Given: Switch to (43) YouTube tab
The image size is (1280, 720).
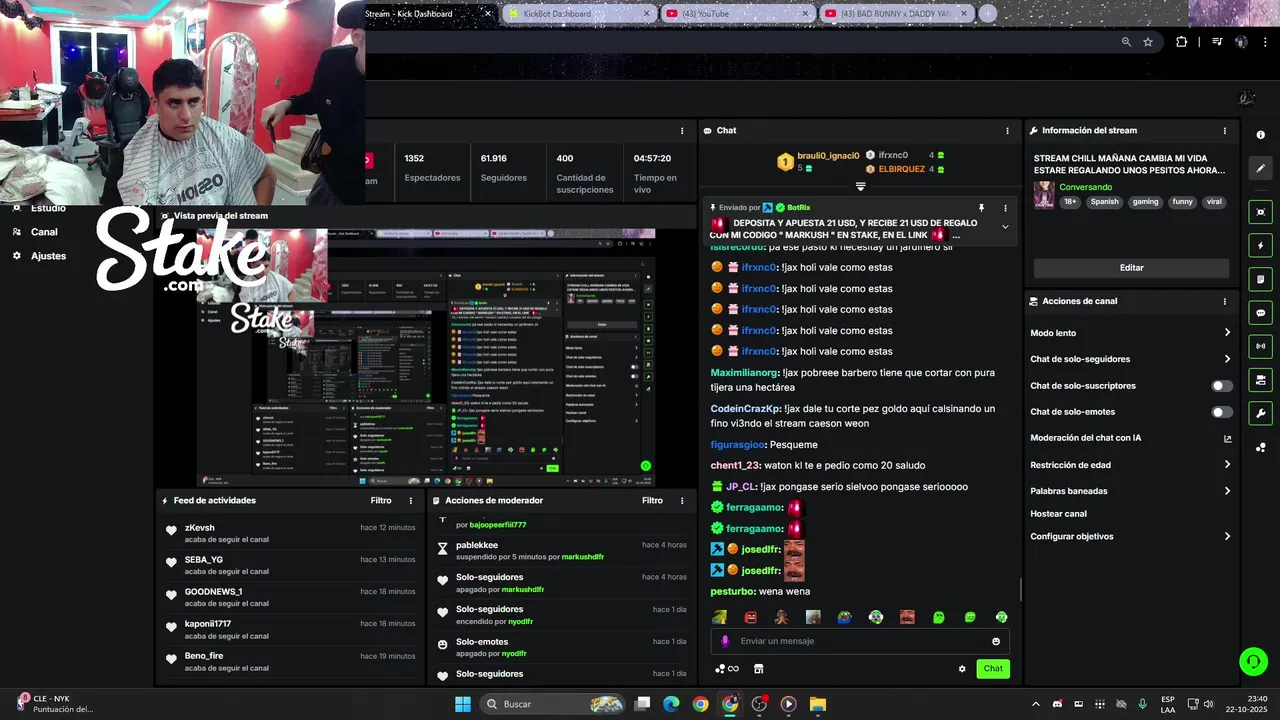Looking at the screenshot, I should (x=736, y=14).
